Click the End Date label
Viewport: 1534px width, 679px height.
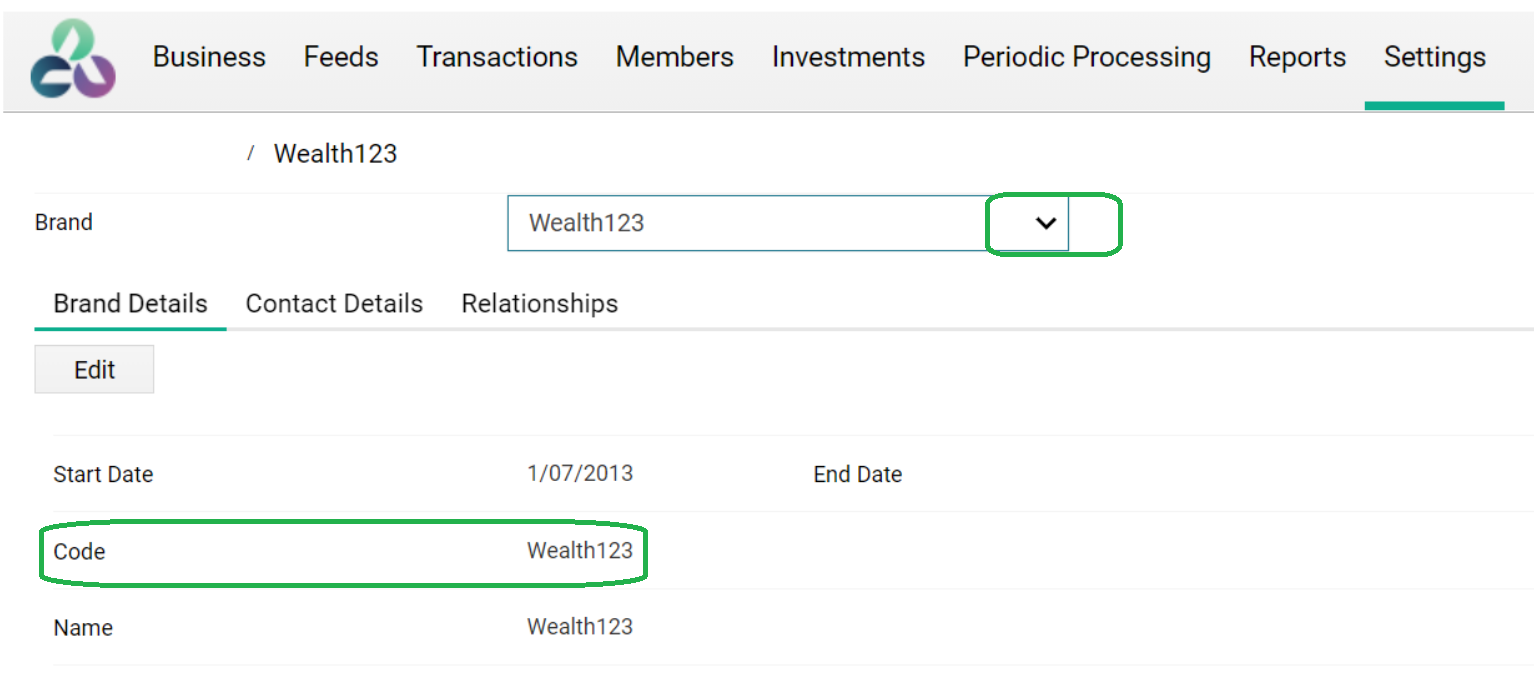857,475
